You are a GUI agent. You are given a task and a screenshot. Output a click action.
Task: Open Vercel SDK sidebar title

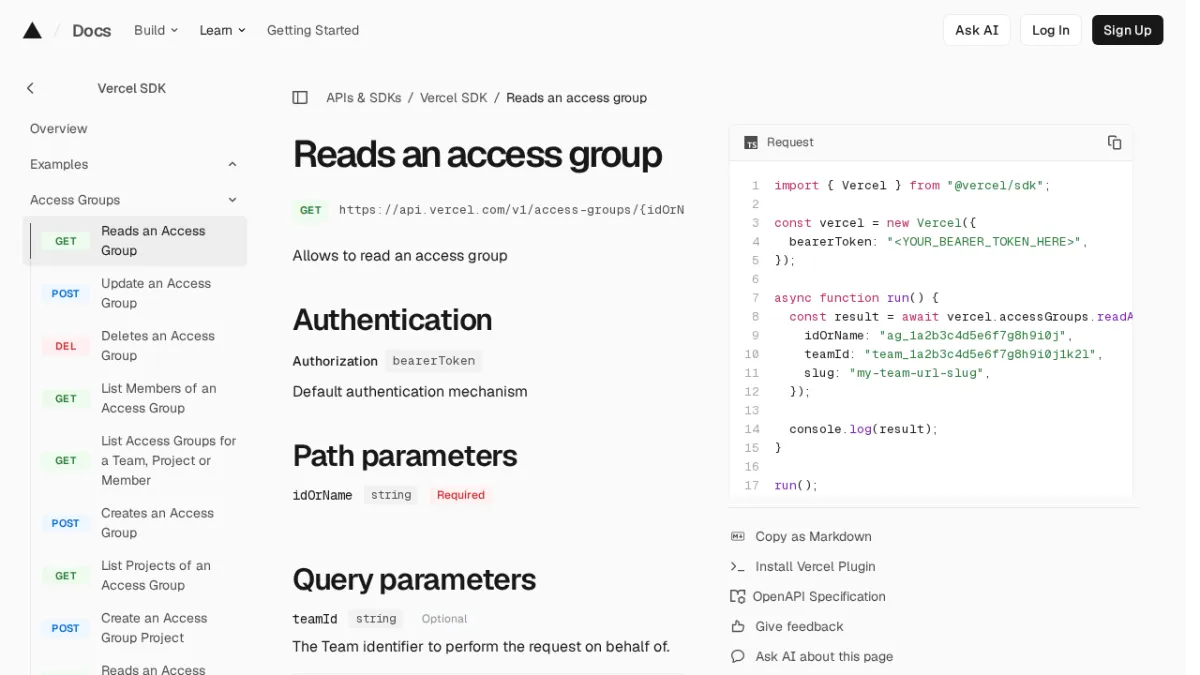132,88
